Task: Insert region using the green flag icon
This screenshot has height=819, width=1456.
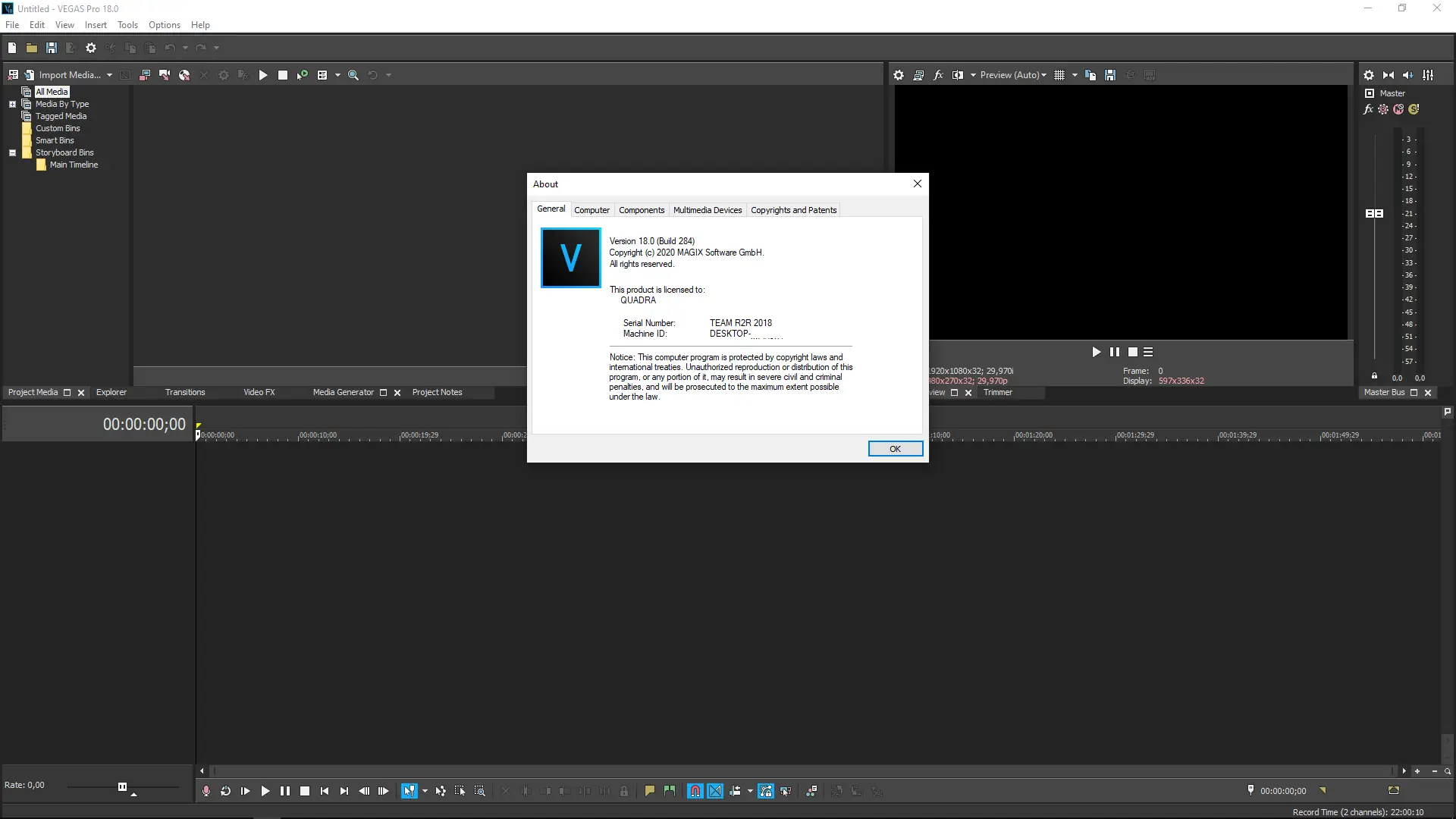Action: (x=669, y=791)
